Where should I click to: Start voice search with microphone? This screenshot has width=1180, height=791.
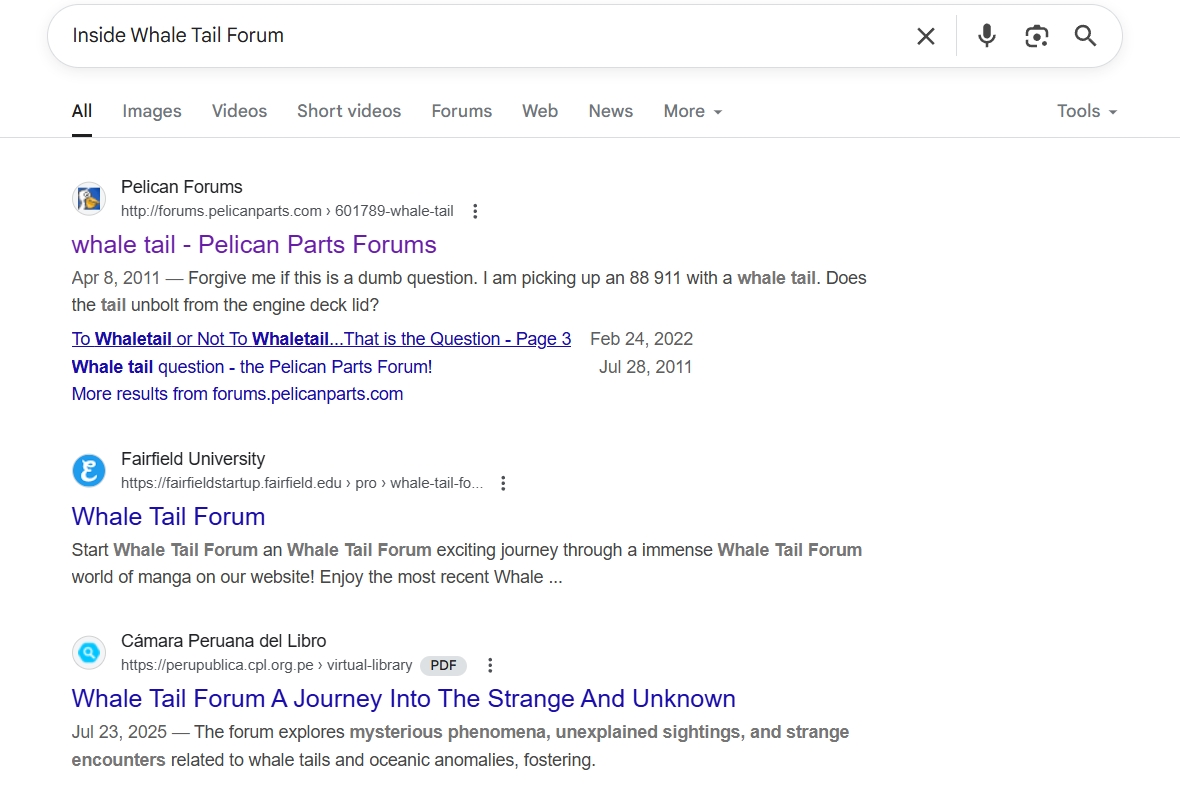(987, 35)
